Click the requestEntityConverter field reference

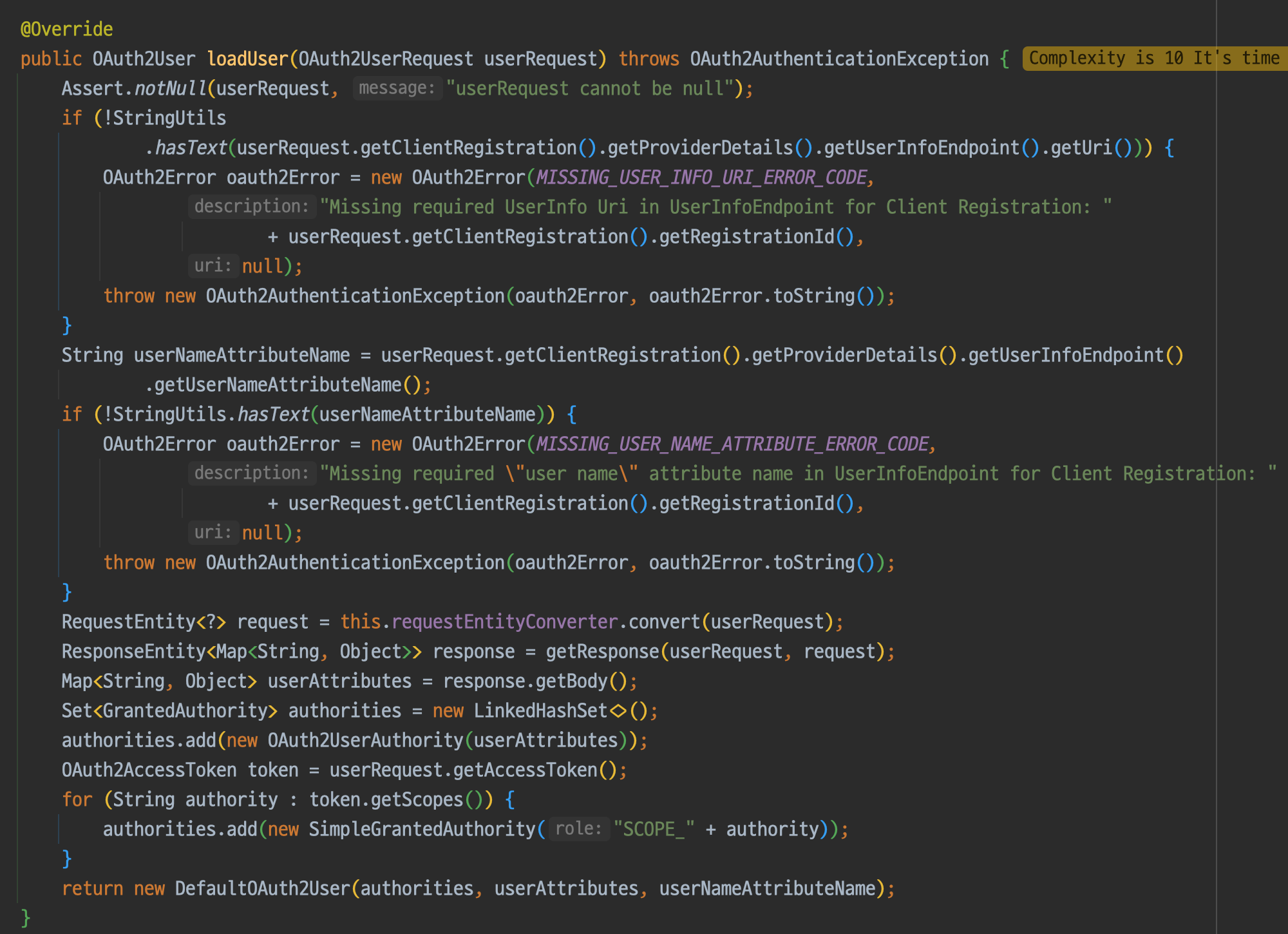point(504,622)
